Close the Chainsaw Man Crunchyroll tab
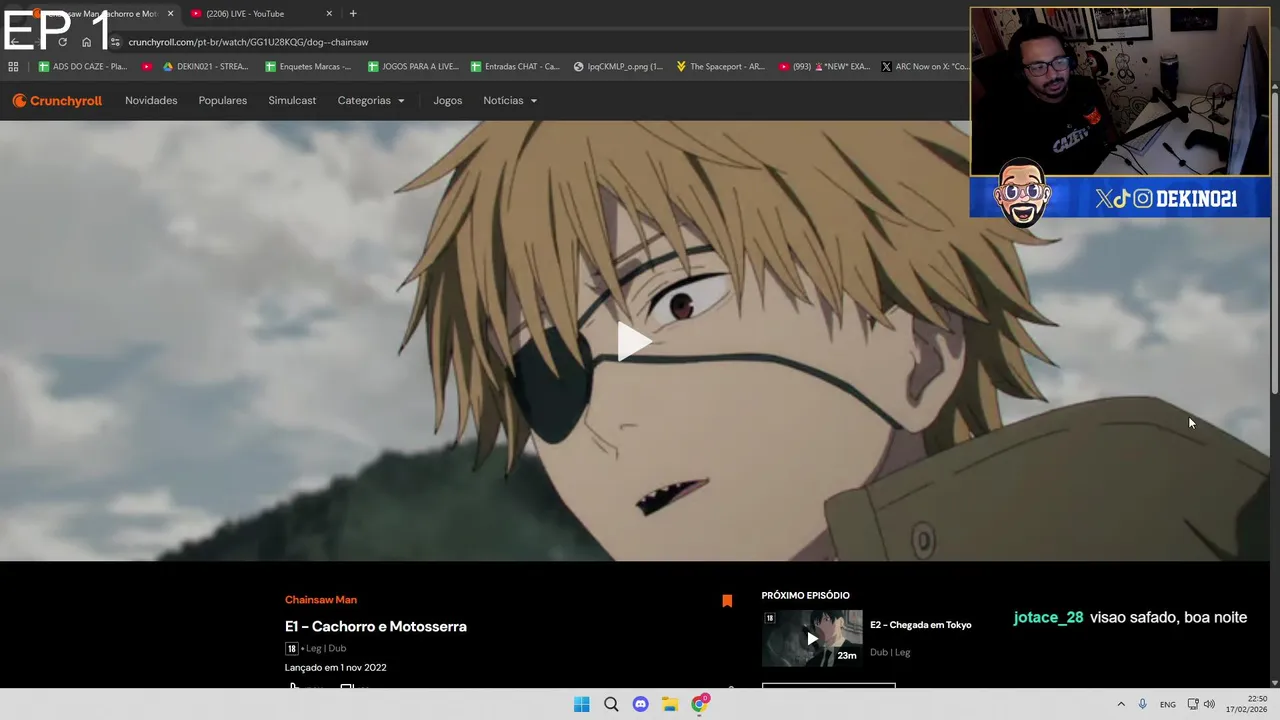Image resolution: width=1280 pixels, height=720 pixels. pyautogui.click(x=170, y=14)
